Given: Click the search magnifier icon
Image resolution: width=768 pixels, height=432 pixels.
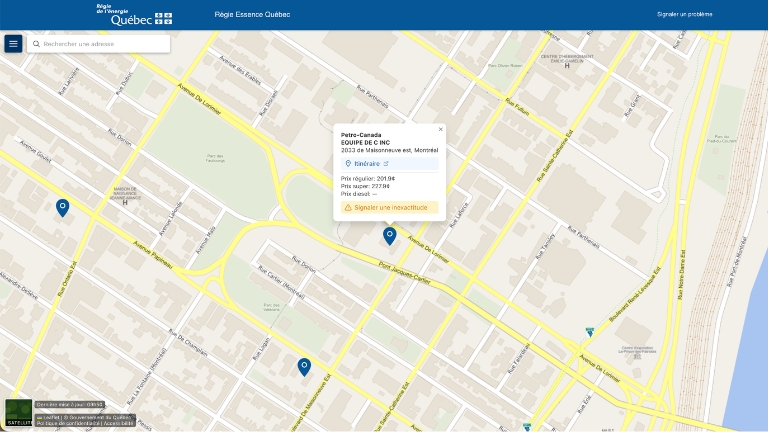Looking at the screenshot, I should pos(36,44).
